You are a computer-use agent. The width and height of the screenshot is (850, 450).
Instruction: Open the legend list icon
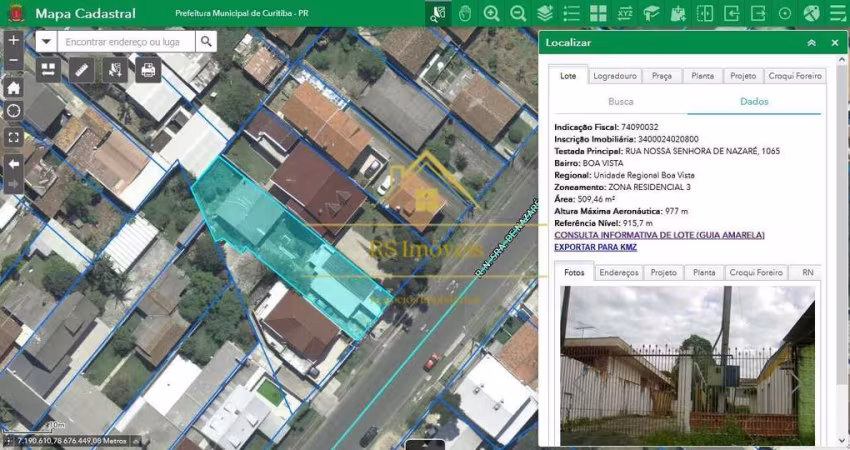pos(571,13)
